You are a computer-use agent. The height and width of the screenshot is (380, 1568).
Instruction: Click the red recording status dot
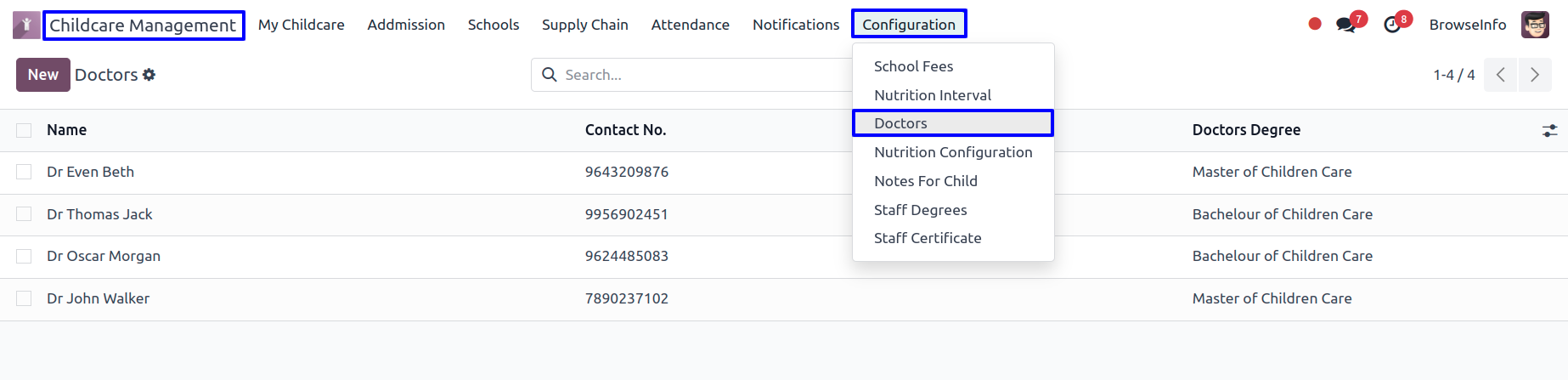pyautogui.click(x=1315, y=24)
